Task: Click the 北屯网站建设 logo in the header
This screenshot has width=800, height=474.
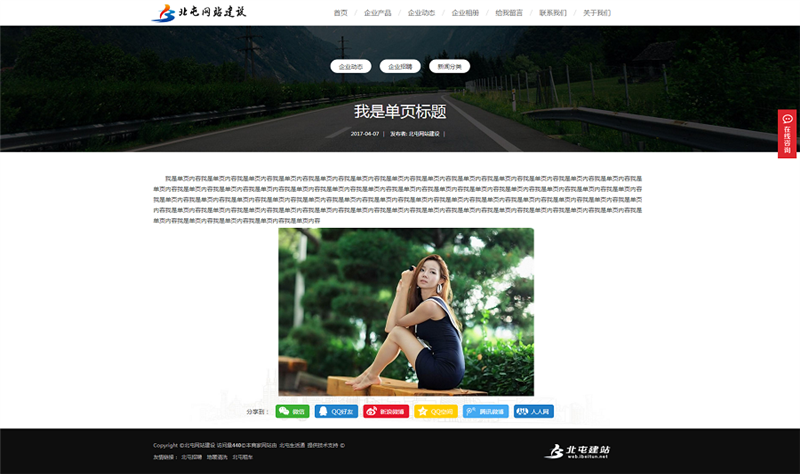Action: 198,13
